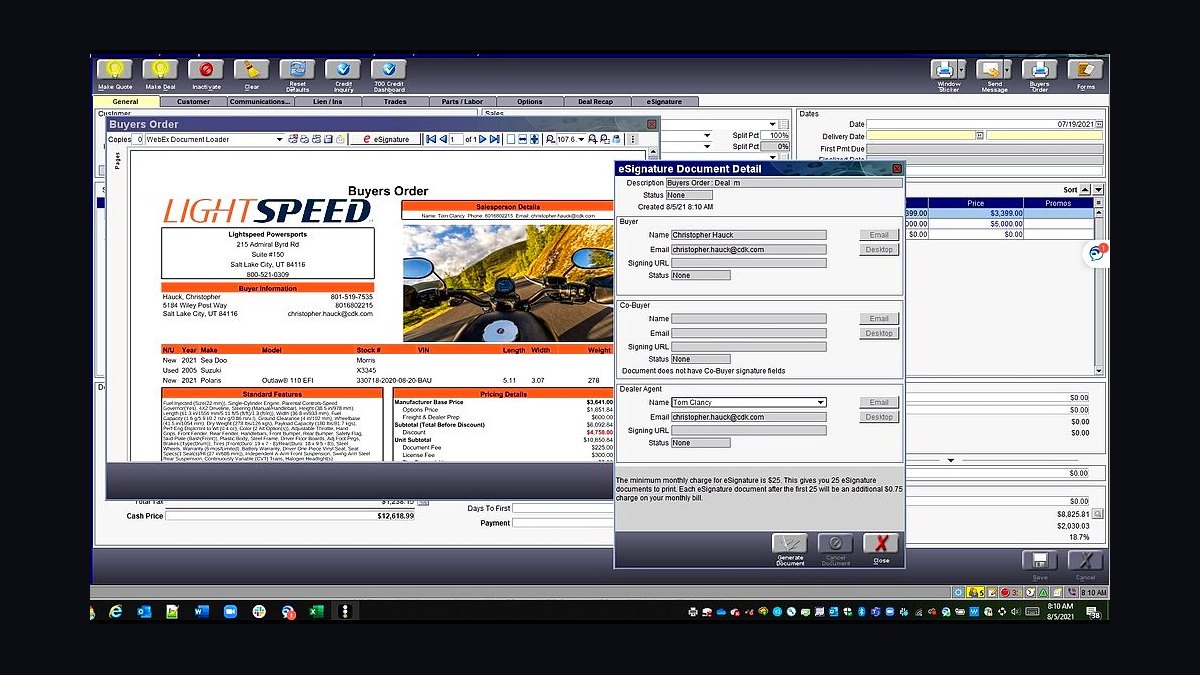Click the Buyer Desktop button
The image size is (1200, 675).
879,249
